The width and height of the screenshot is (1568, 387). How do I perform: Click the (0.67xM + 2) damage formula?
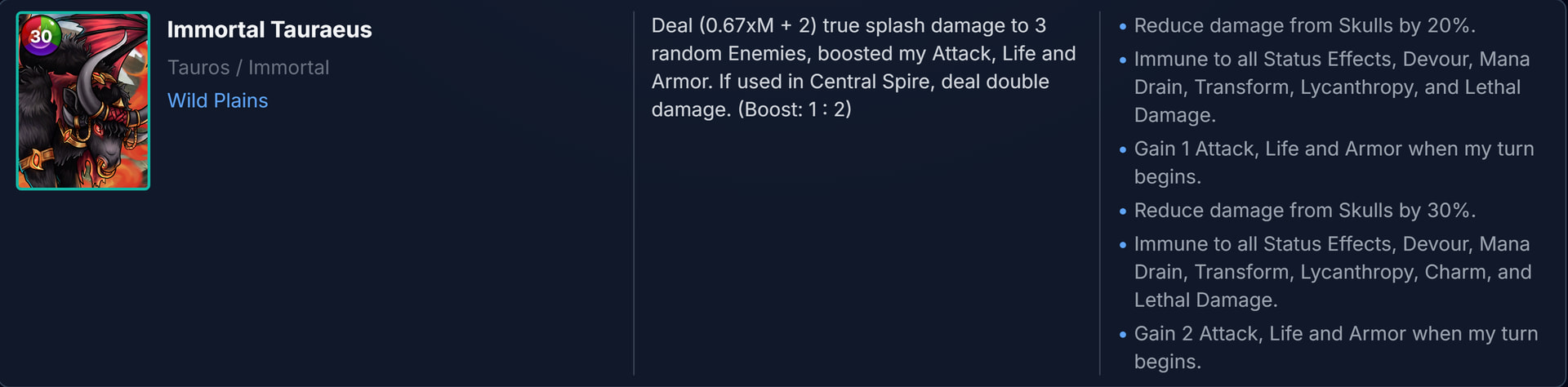757,26
